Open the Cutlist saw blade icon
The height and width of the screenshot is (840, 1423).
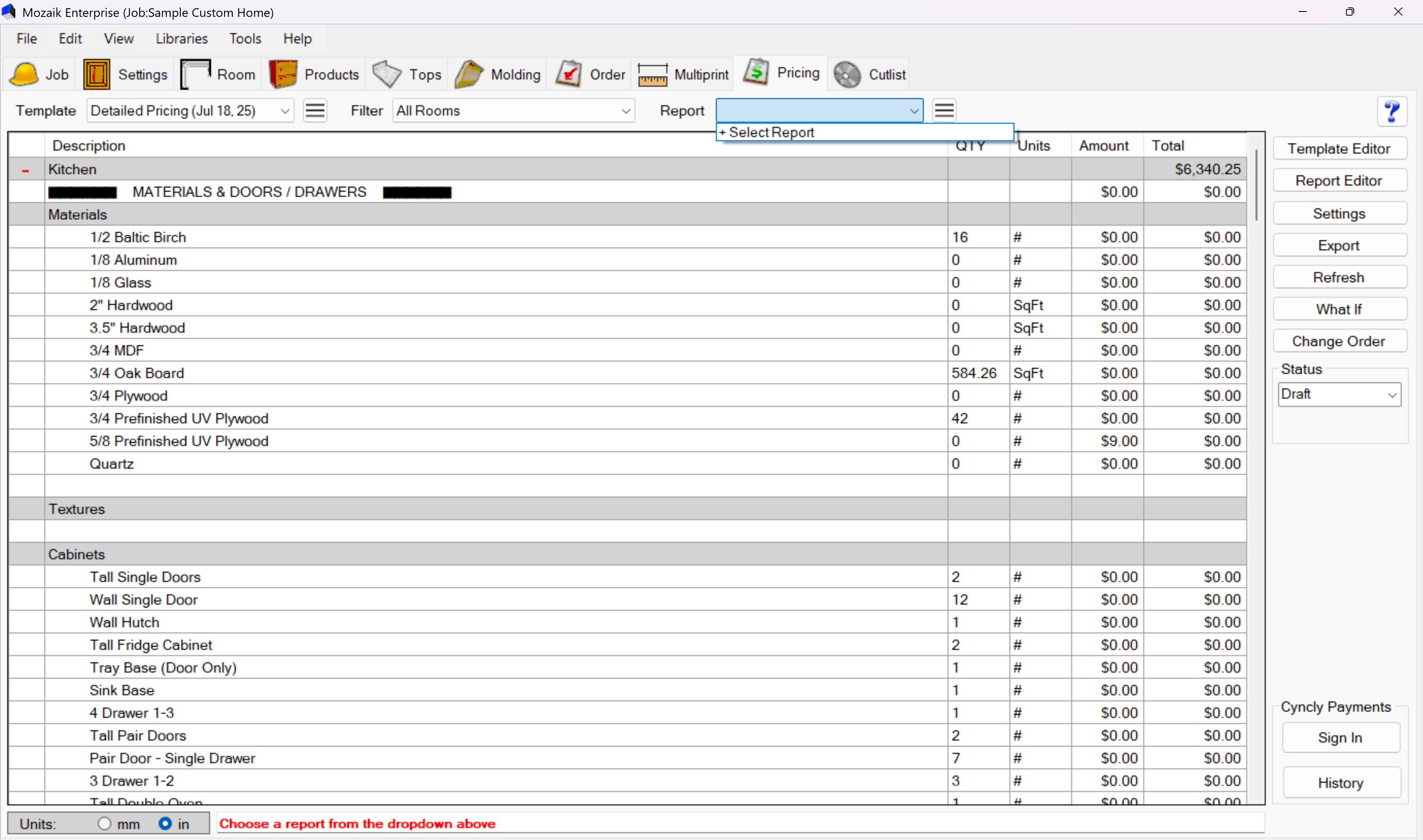[847, 74]
